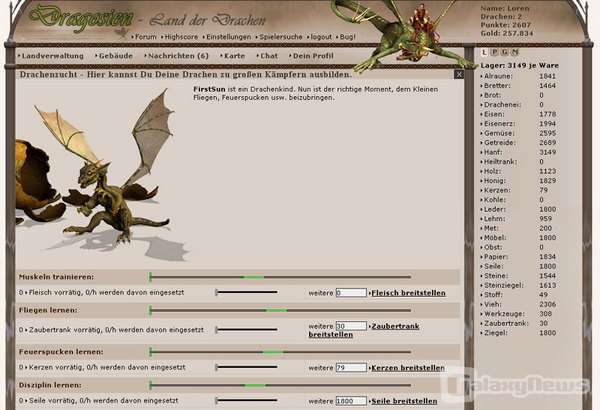Click the logout link

(320, 37)
